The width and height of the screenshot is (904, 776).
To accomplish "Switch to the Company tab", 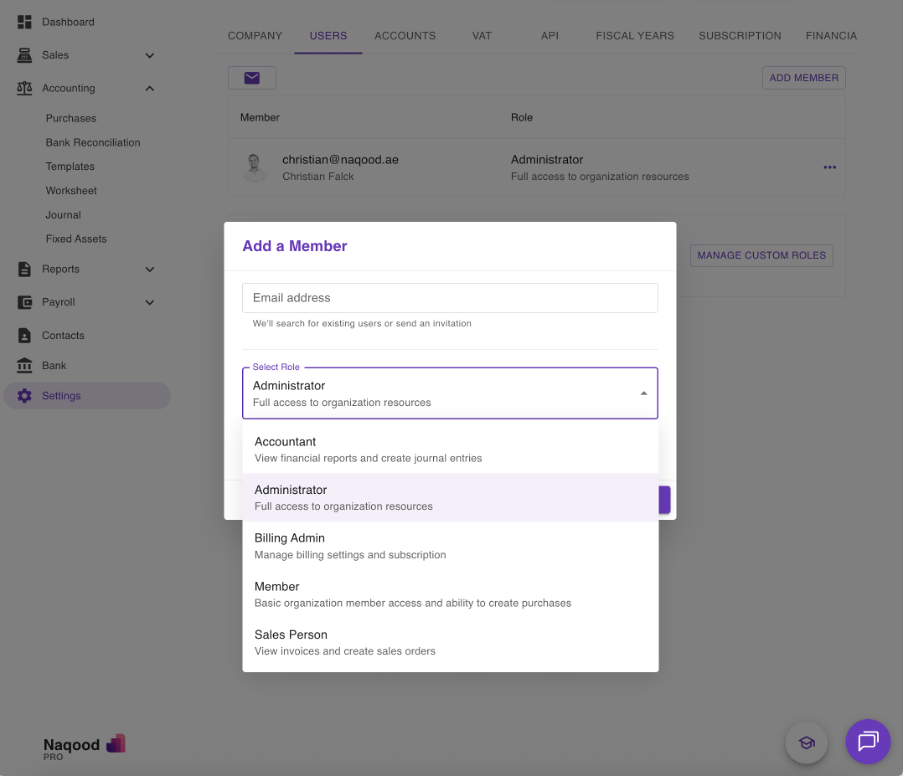I will 255,36.
